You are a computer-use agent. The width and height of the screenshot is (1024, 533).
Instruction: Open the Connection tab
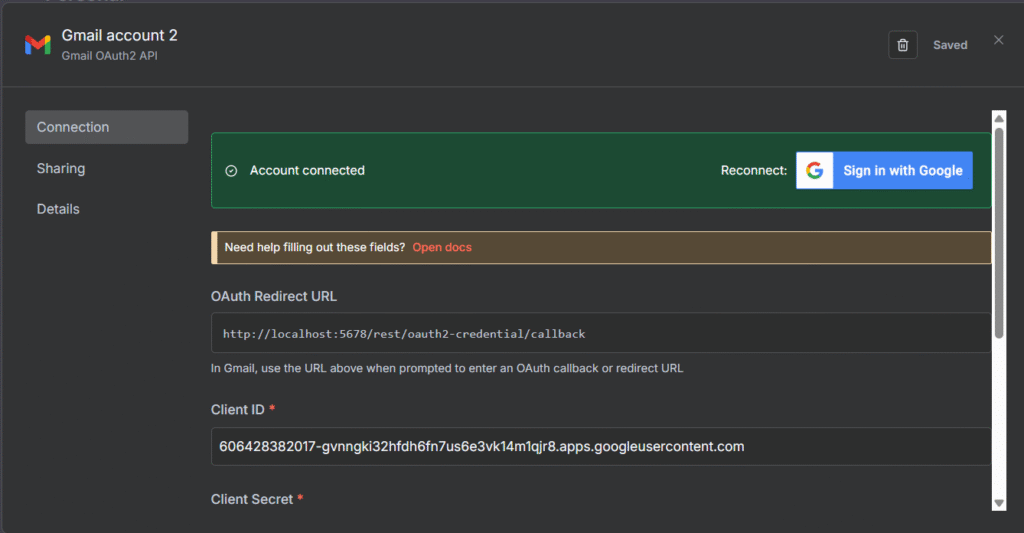click(x=106, y=127)
